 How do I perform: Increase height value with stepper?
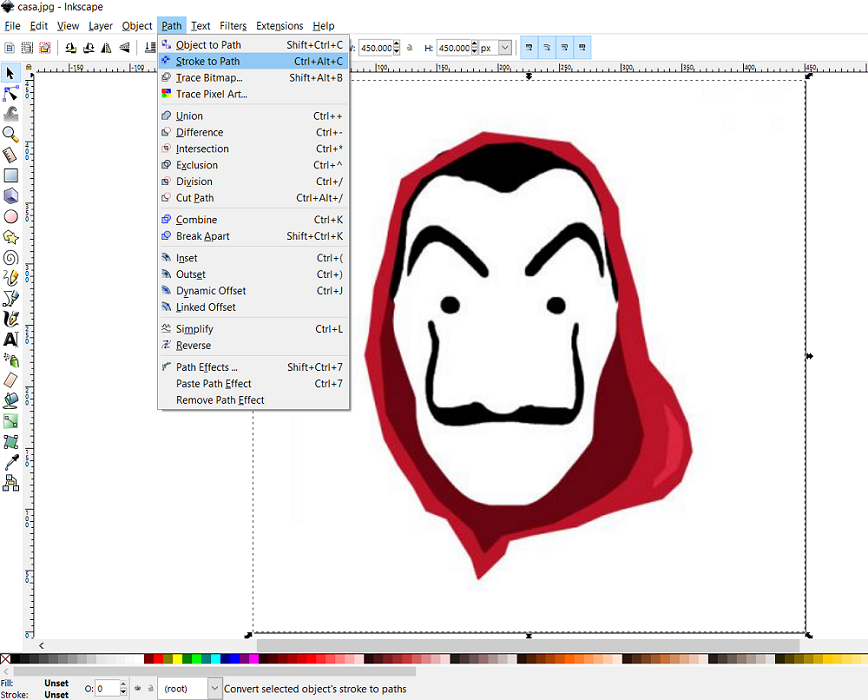tap(474, 45)
